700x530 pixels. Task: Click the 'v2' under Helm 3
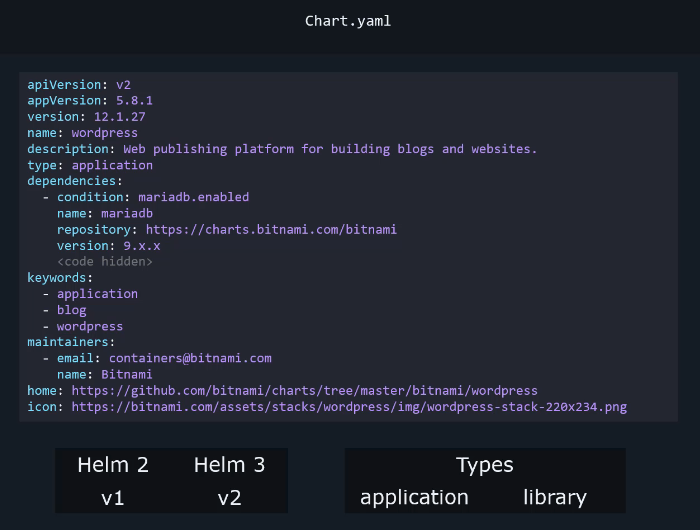[229, 498]
